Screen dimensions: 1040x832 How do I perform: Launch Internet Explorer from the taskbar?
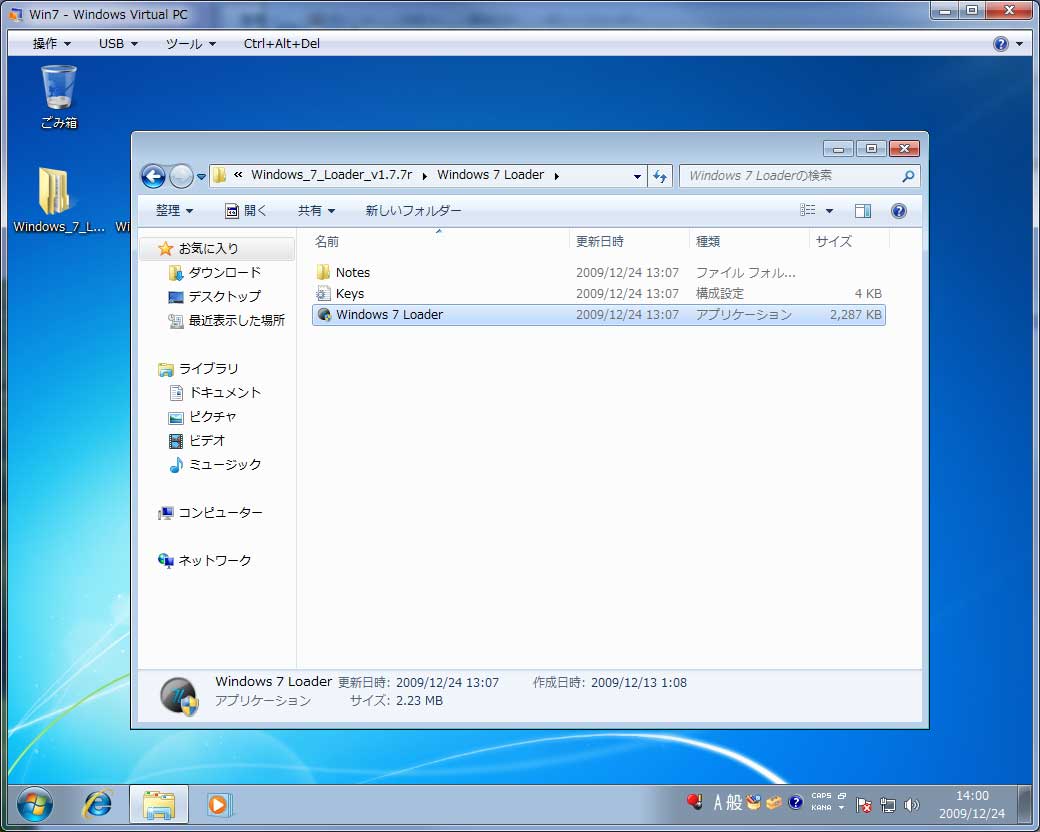point(98,805)
